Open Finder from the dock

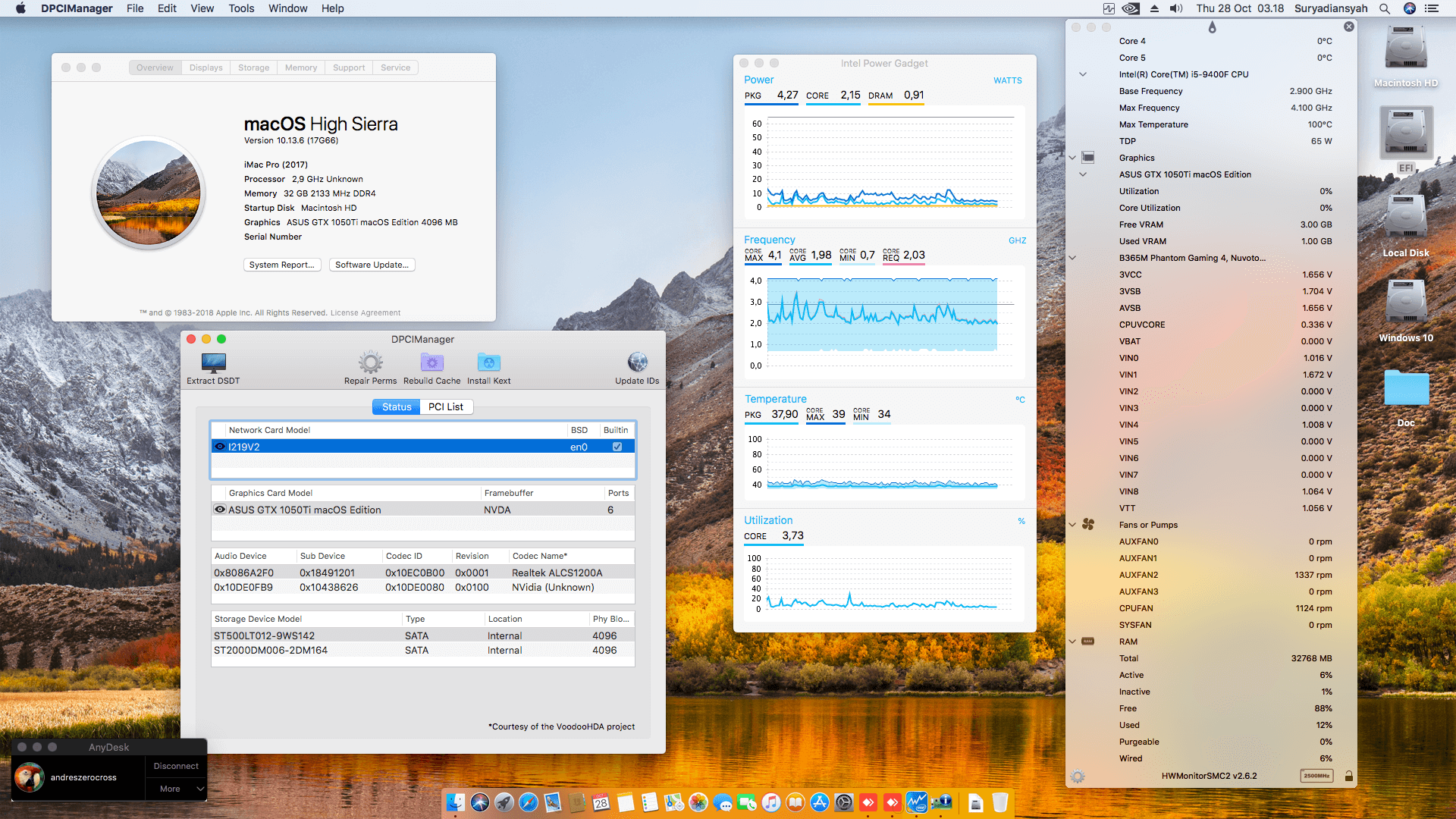[x=456, y=802]
